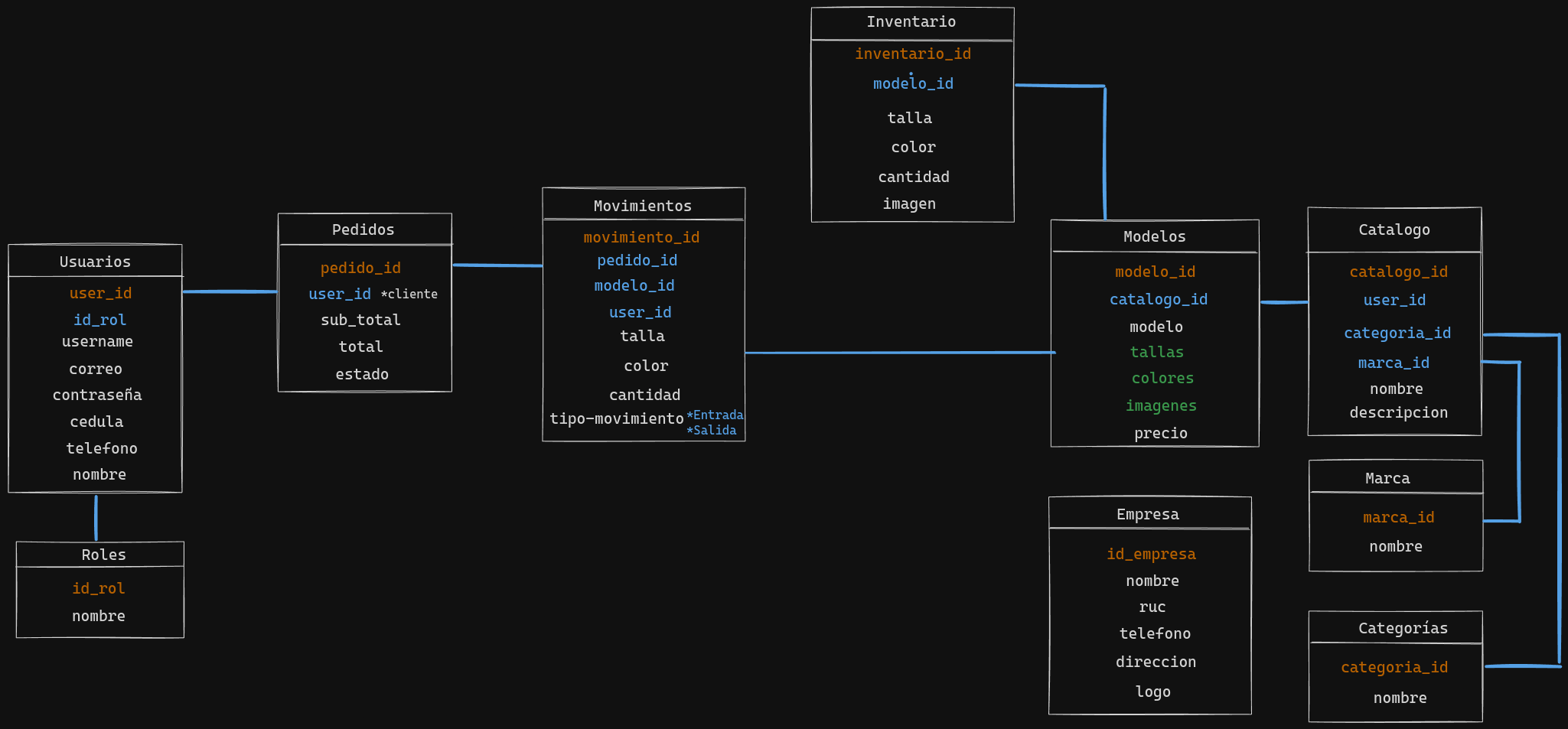The width and height of the screenshot is (1568, 729).
Task: Select the cedula field
Action: [x=96, y=421]
